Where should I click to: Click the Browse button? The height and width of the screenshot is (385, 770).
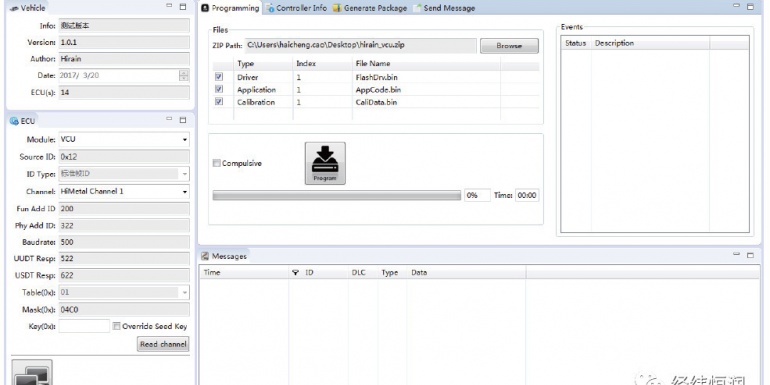coord(509,46)
